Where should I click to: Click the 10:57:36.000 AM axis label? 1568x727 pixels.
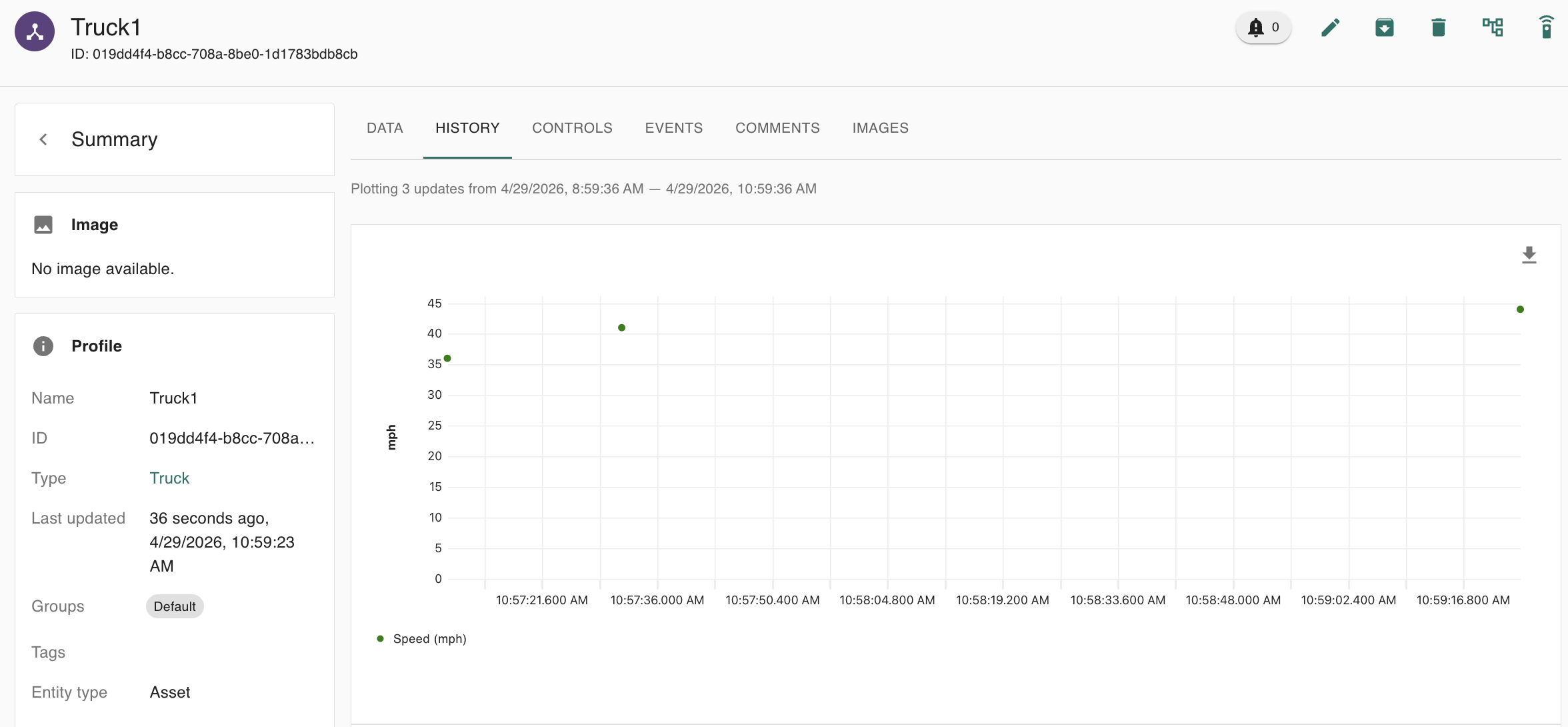coord(657,600)
